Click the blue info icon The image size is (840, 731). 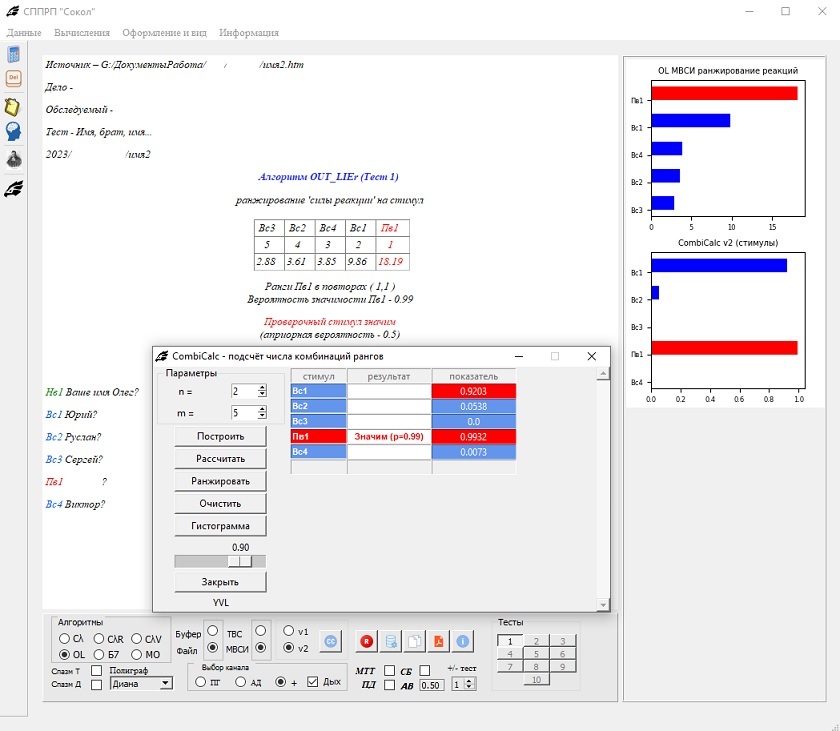tap(462, 641)
